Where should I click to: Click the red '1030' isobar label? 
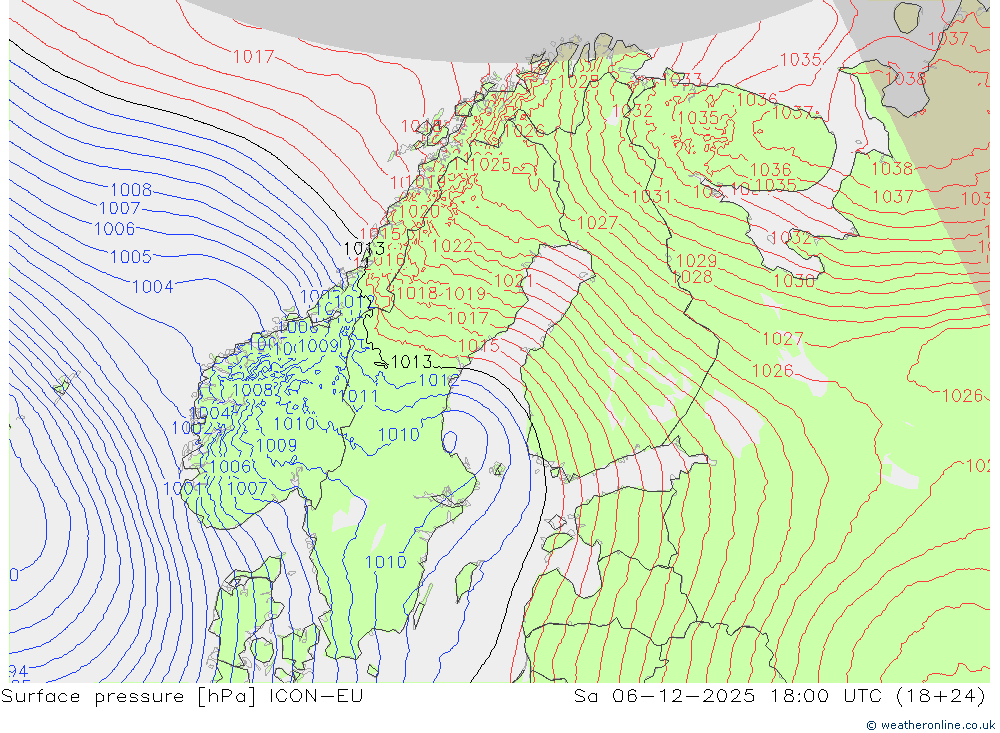794,281
